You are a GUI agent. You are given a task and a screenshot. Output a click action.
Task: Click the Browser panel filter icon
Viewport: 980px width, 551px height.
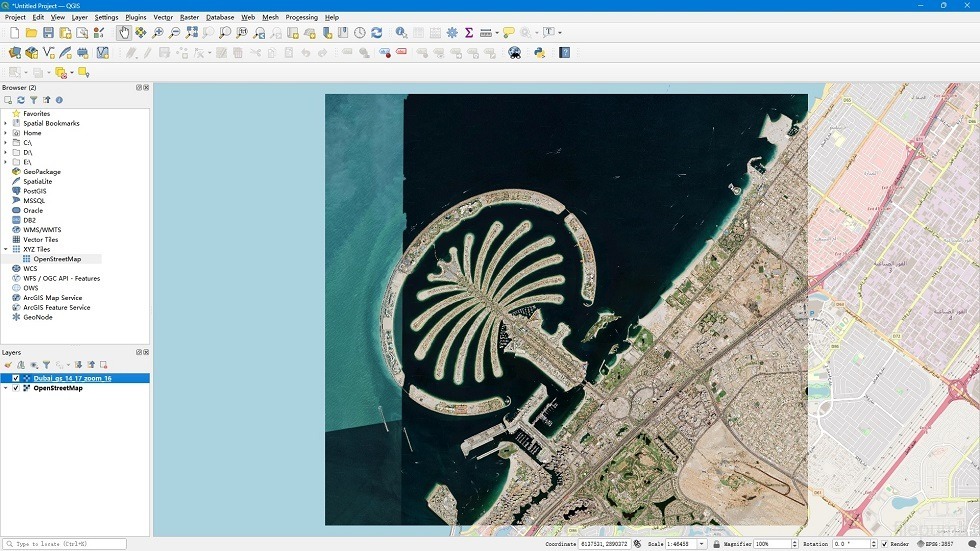click(33, 100)
